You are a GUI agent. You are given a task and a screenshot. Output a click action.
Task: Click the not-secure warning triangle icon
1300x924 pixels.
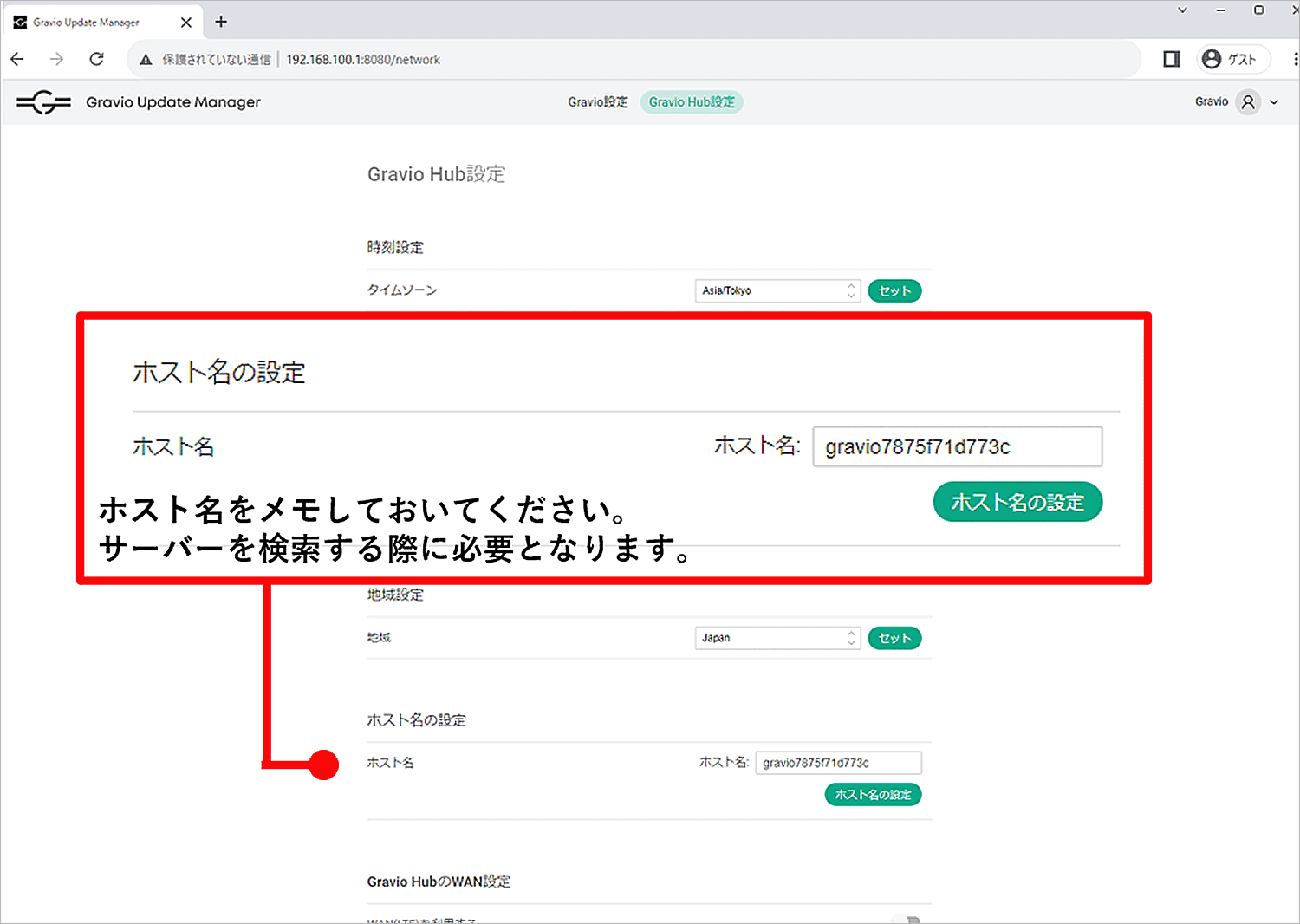[146, 60]
